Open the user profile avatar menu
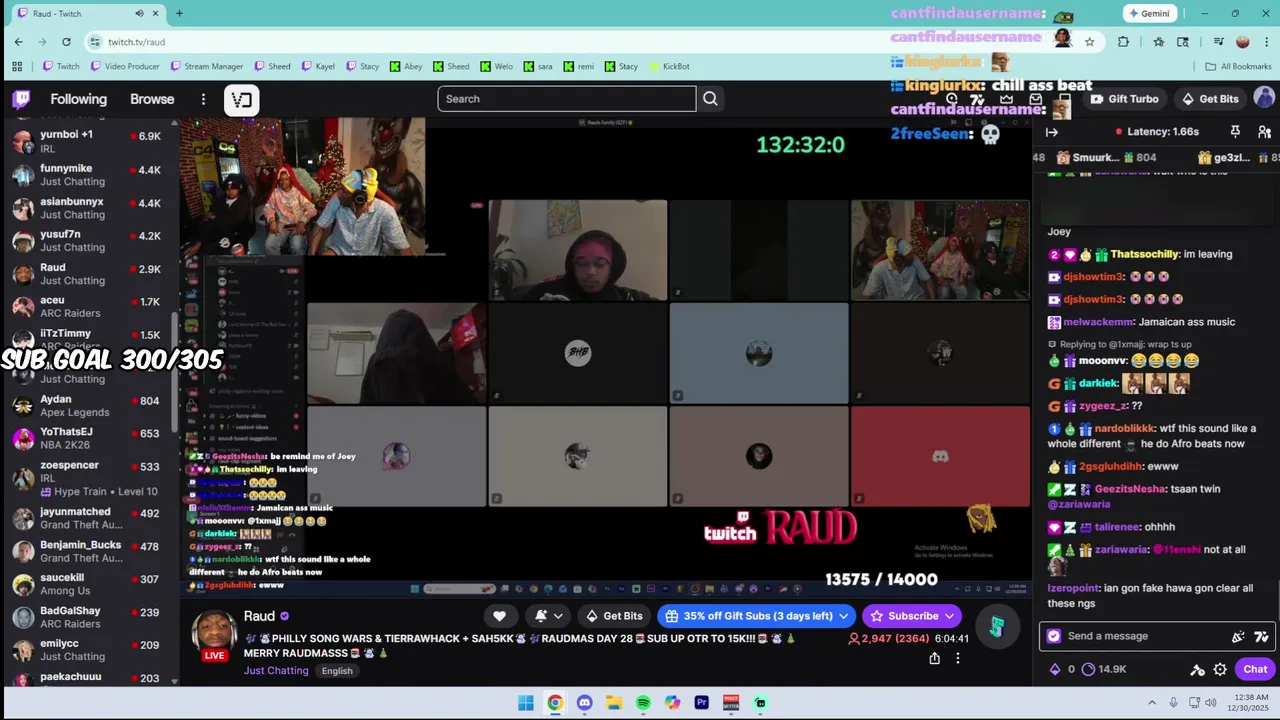 click(1264, 98)
